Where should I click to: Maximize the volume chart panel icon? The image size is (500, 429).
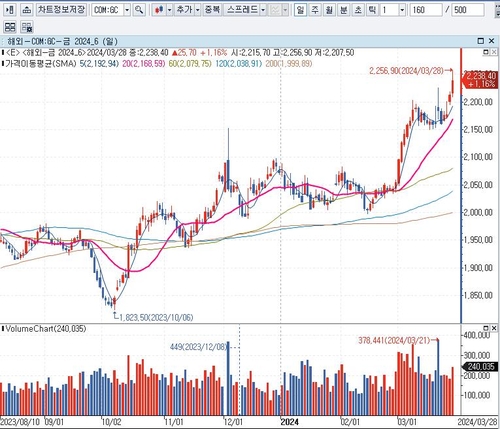point(486,328)
